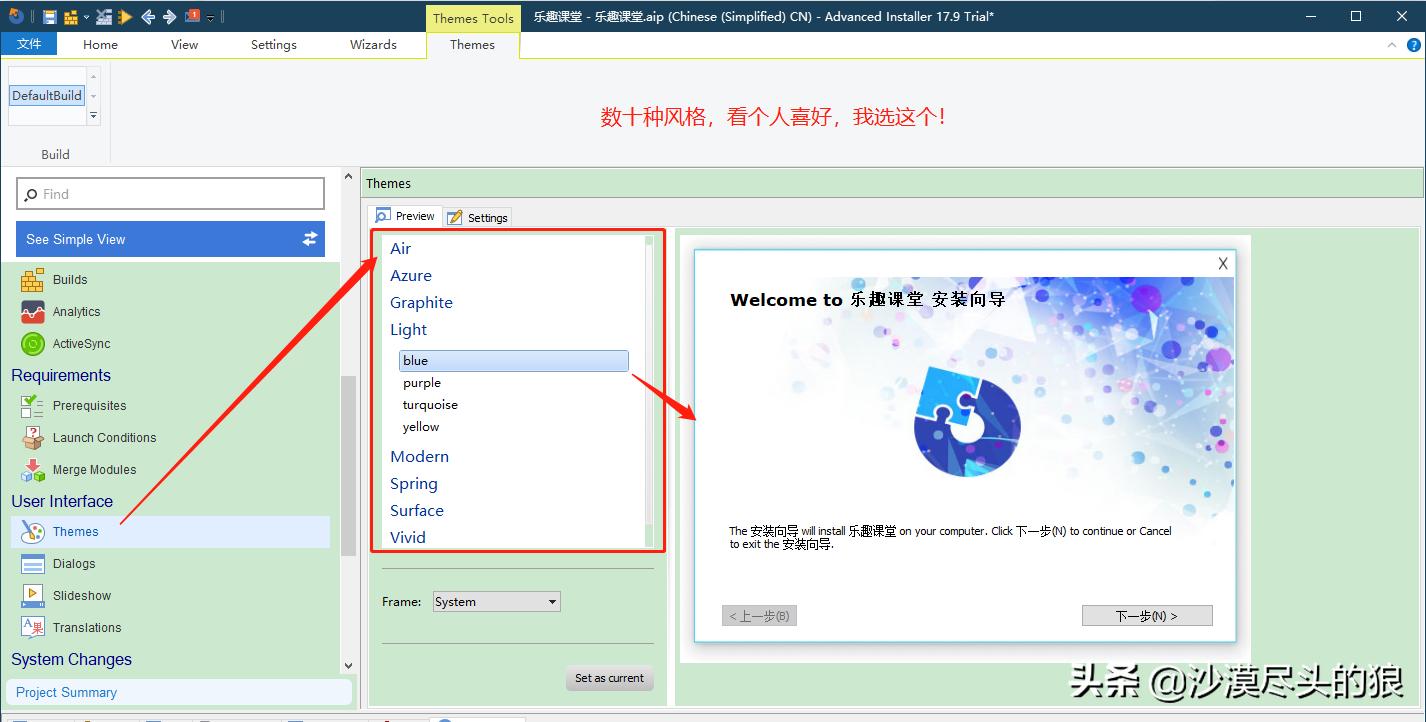Open the Translations page
Image resolution: width=1426 pixels, height=722 pixels.
(86, 627)
